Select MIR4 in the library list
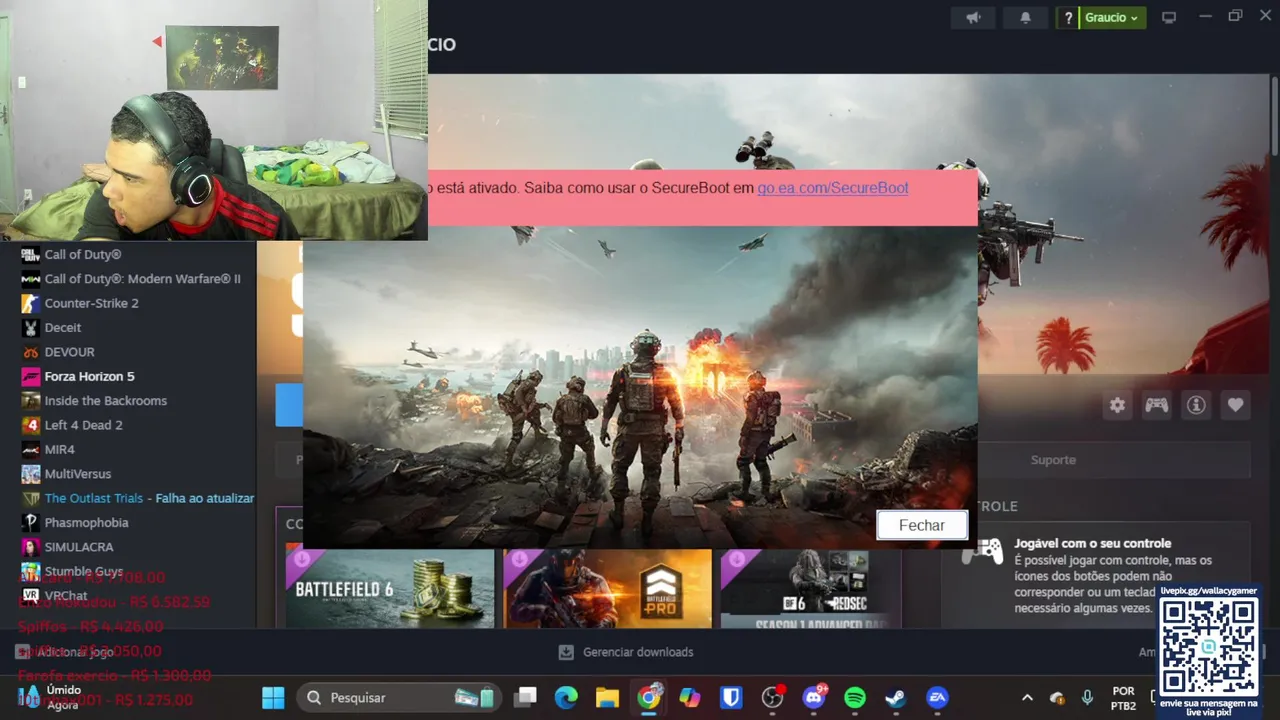The height and width of the screenshot is (720, 1280). coord(59,449)
